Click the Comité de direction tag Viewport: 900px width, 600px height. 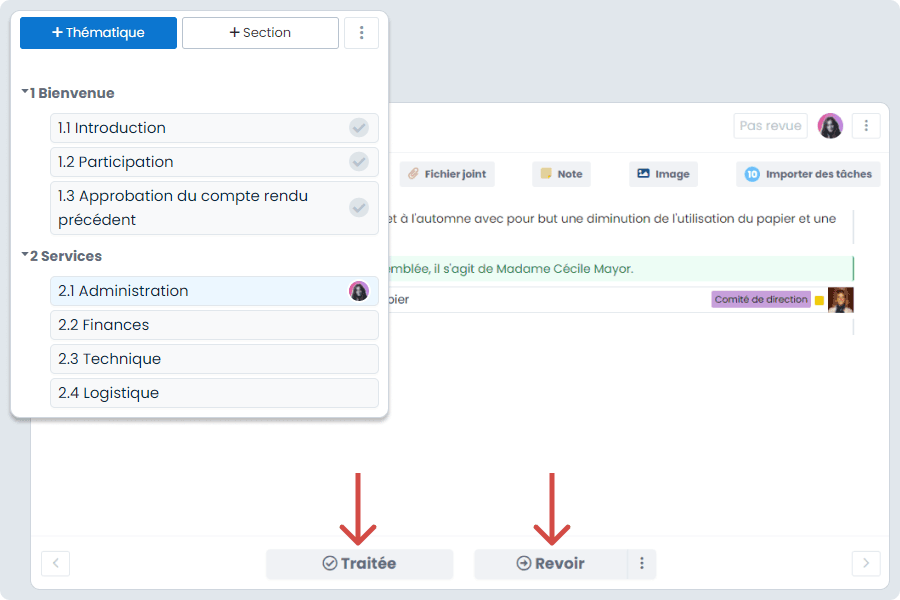click(761, 299)
